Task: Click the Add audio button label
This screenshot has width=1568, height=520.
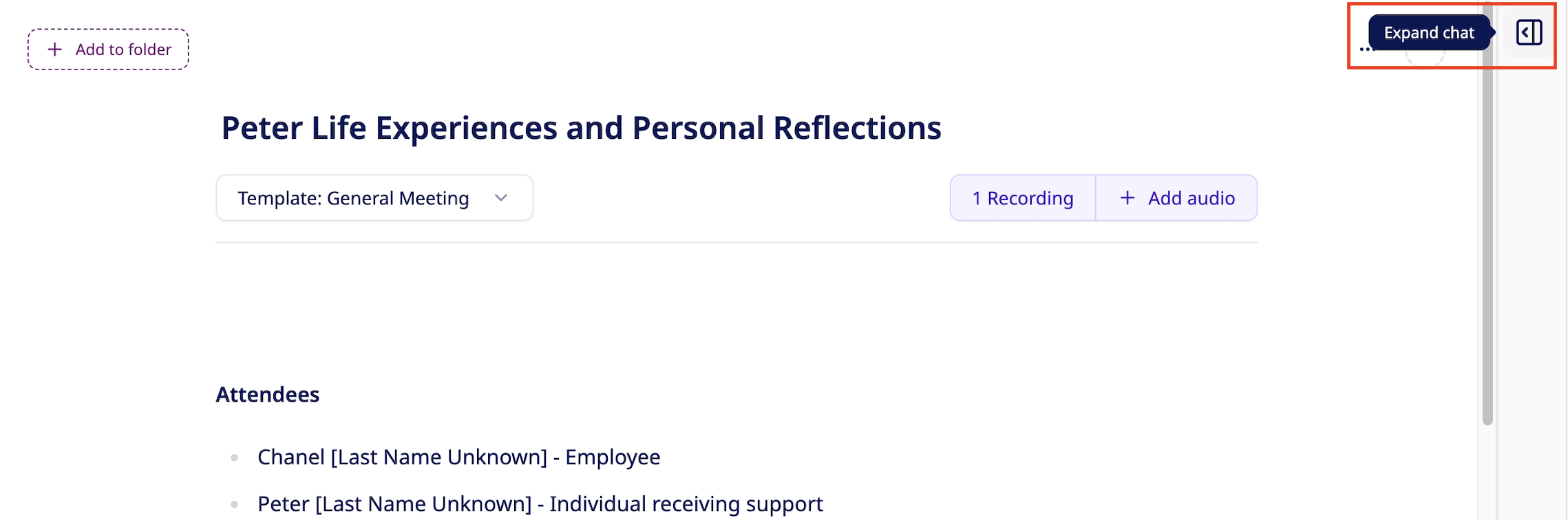Action: 1191,198
